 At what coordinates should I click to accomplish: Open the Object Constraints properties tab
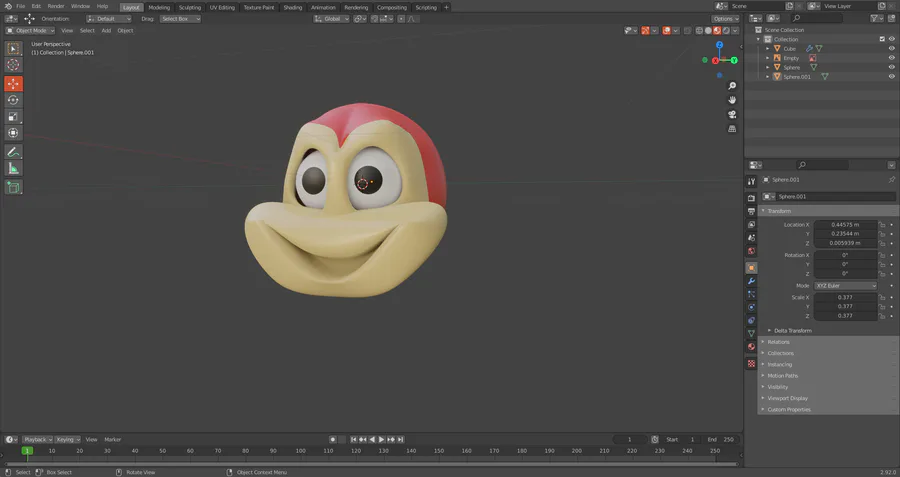coord(751,320)
